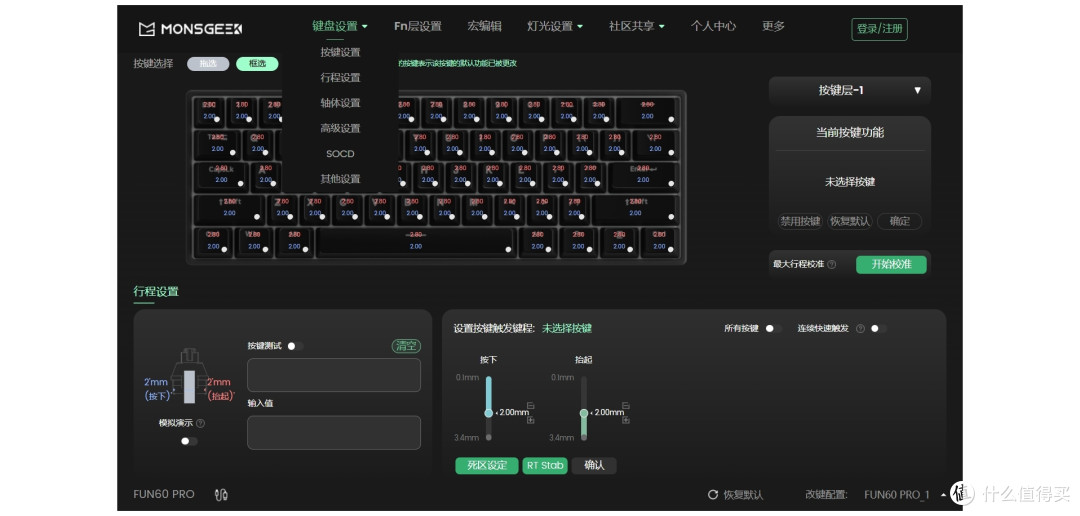Click the 抬起 travel slider handle
The height and width of the screenshot is (516, 1080).
pos(583,413)
